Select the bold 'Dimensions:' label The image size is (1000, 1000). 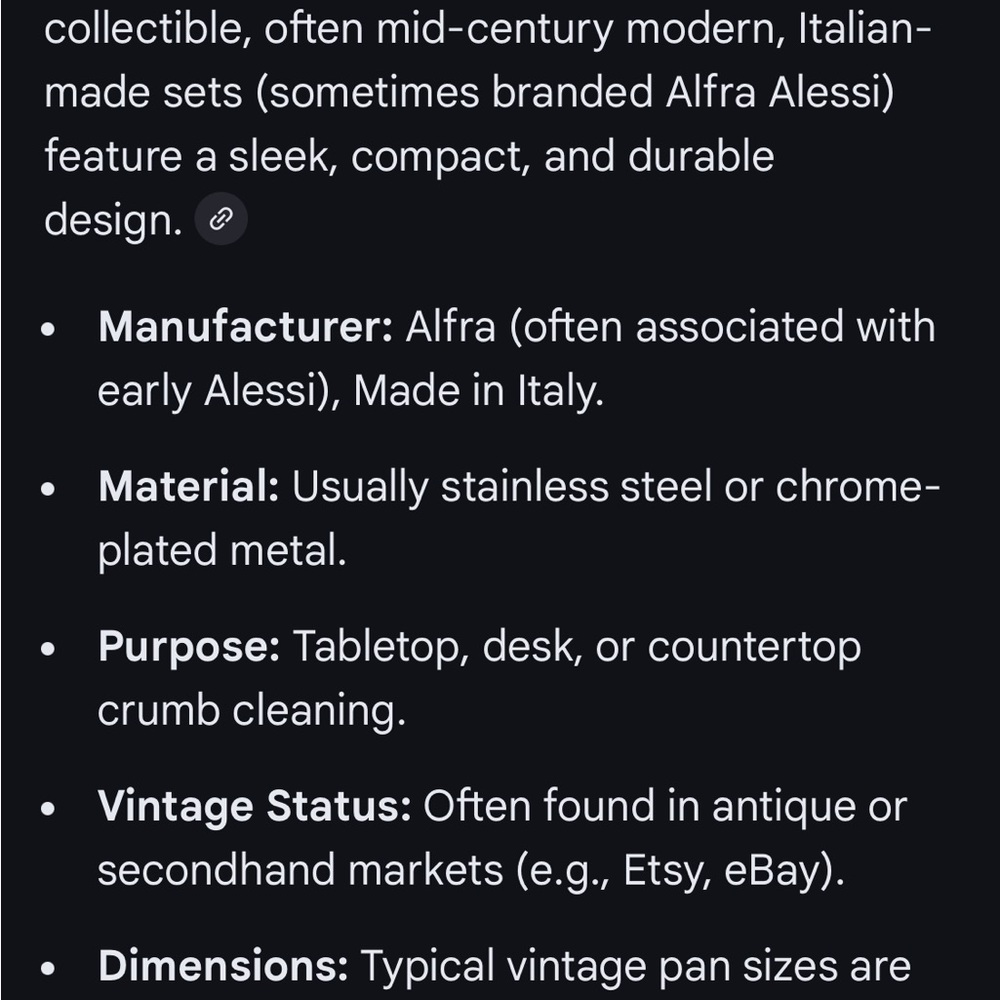click(x=223, y=966)
